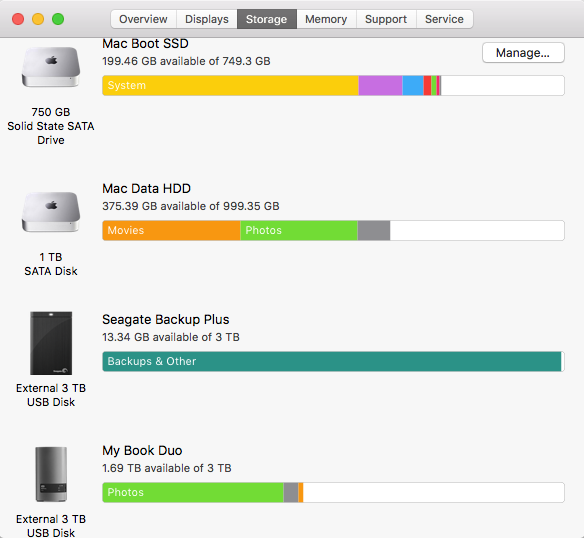Viewport: 584px width, 538px height.
Task: Switch to the Service tab
Action: [x=444, y=19]
